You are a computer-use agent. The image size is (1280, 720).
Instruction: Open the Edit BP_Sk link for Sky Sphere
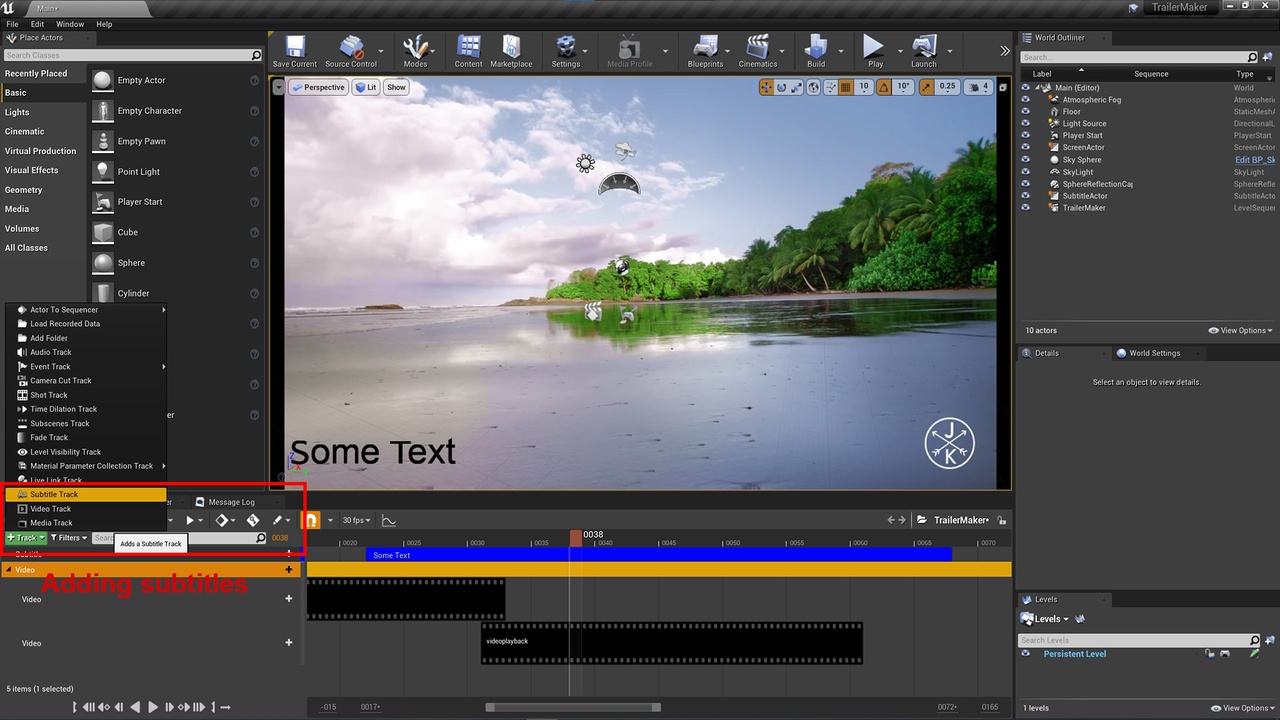1255,160
